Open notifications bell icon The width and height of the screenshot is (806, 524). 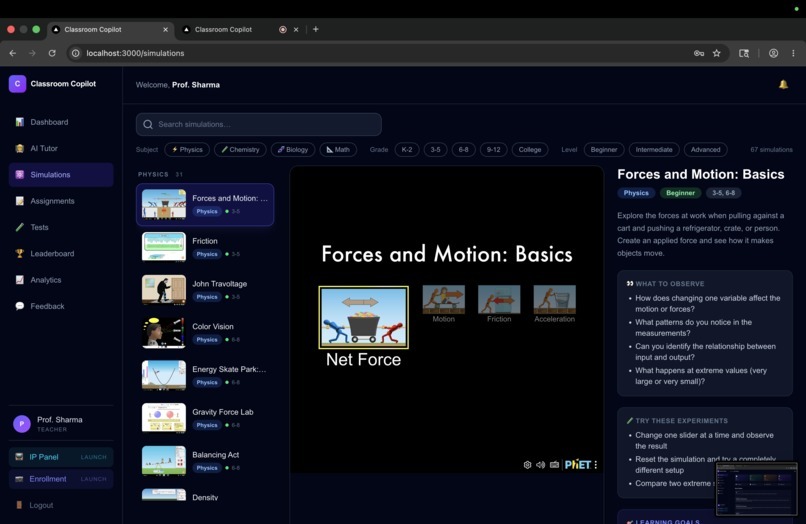tap(783, 84)
